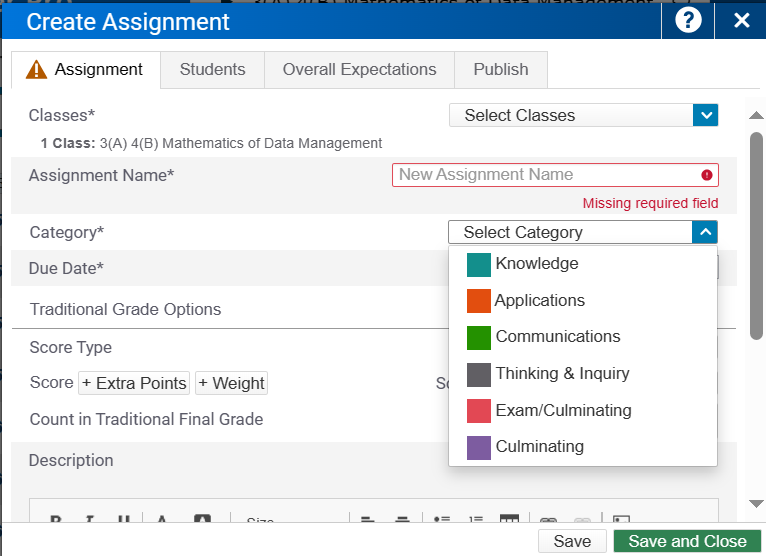Insert a table in the description editor
The width and height of the screenshot is (766, 556).
(509, 520)
